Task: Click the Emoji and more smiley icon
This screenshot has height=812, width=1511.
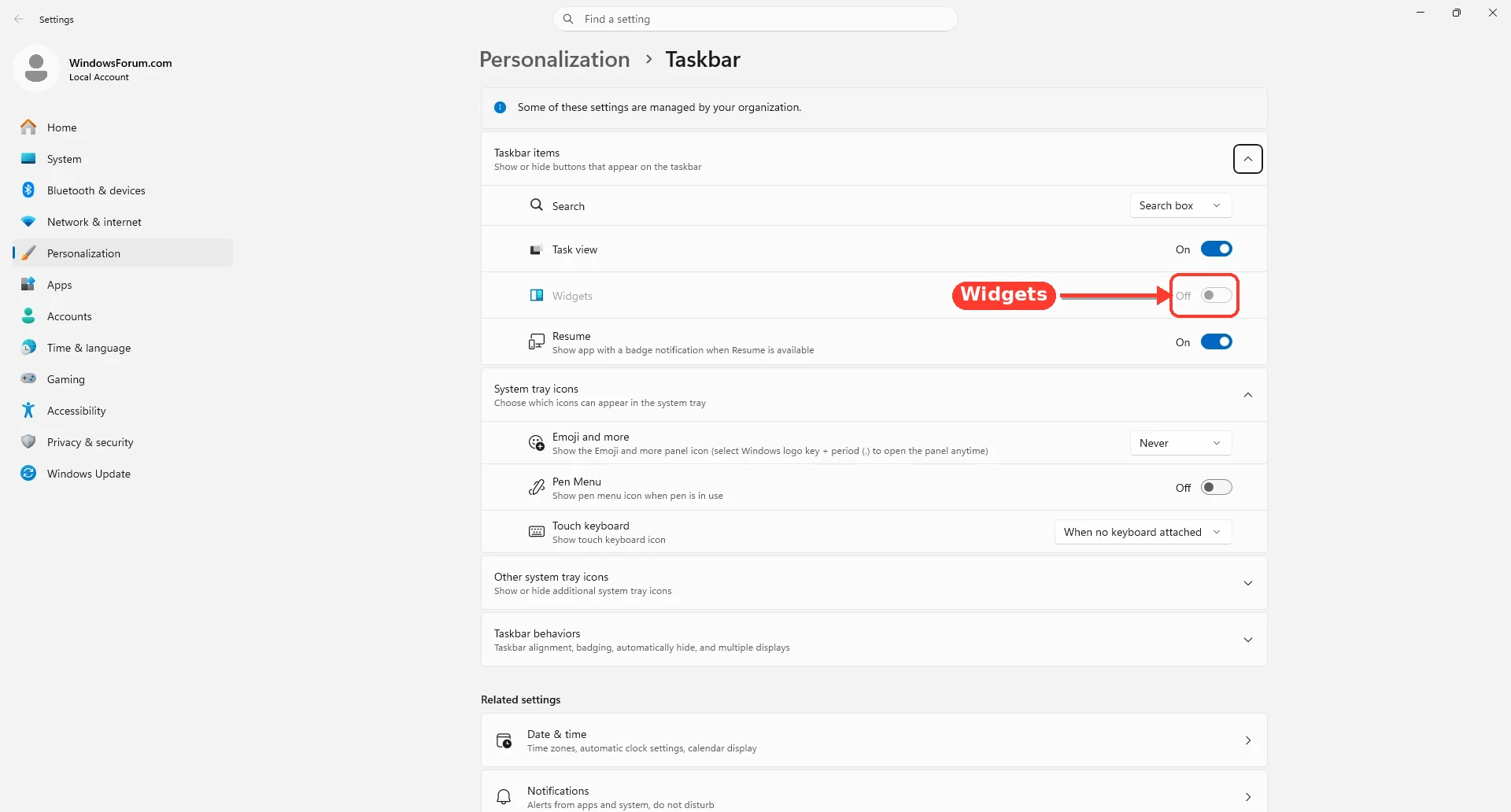Action: pos(537,443)
